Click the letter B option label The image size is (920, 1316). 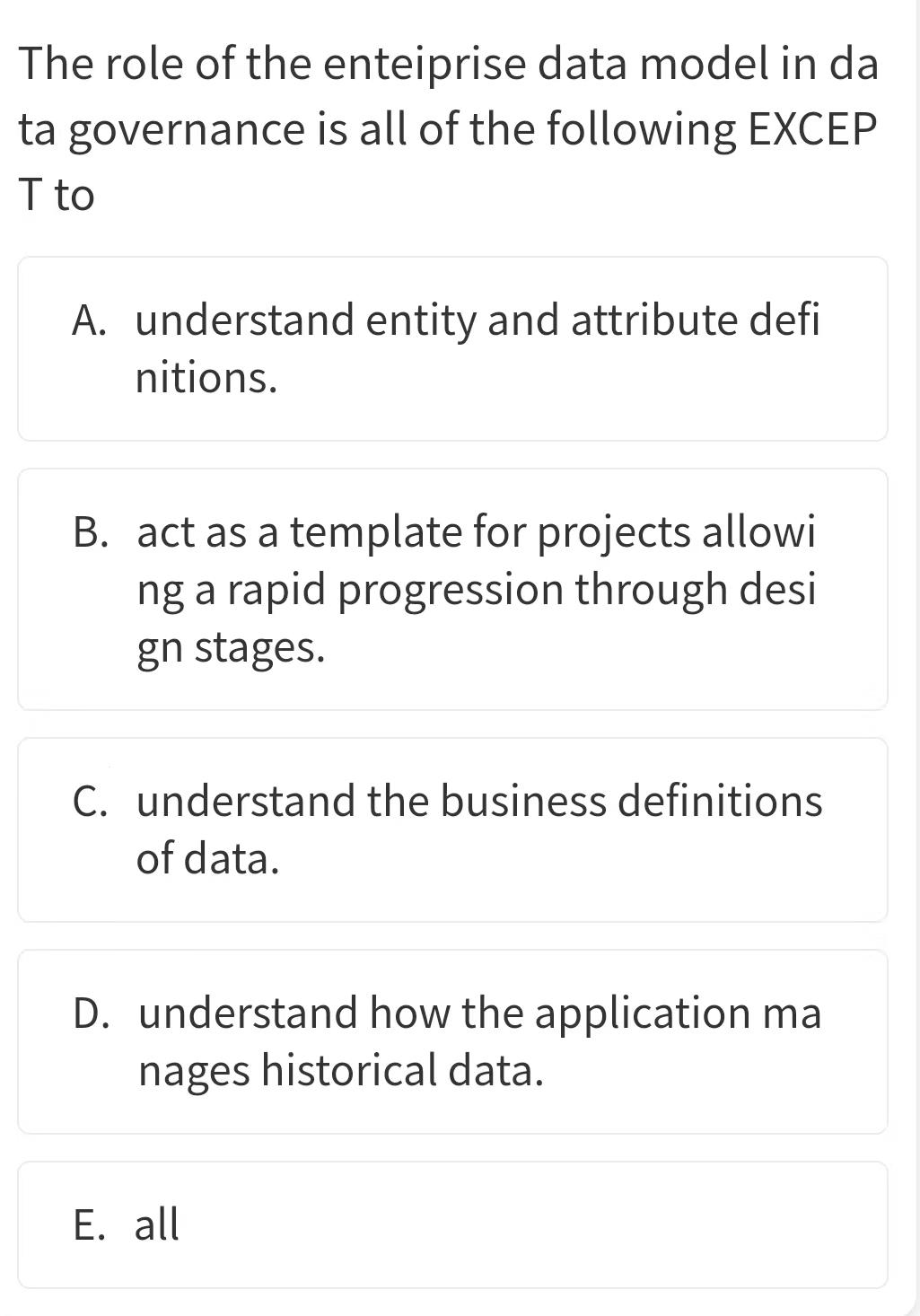coord(92,532)
